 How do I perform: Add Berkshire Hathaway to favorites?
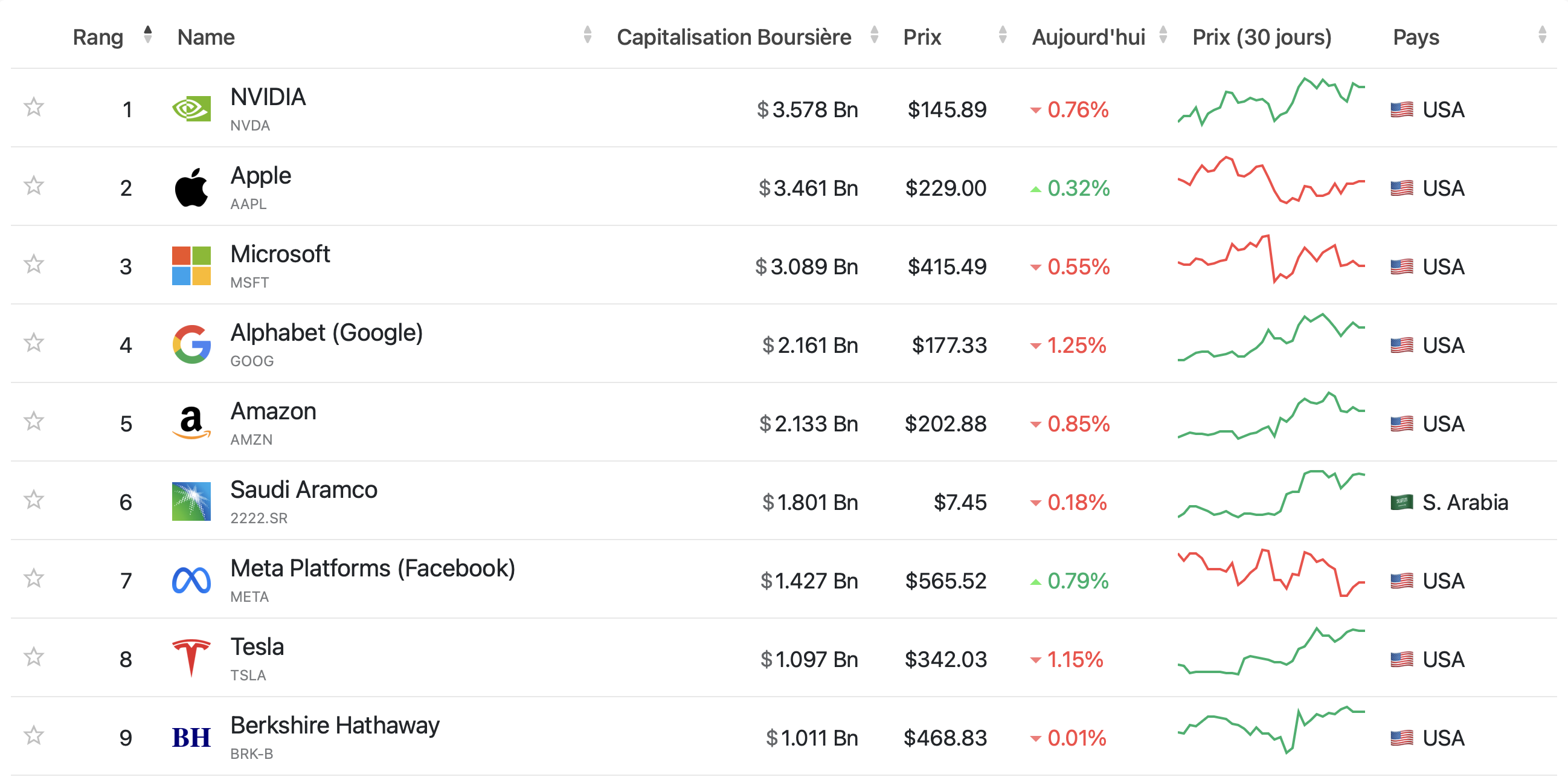point(34,736)
